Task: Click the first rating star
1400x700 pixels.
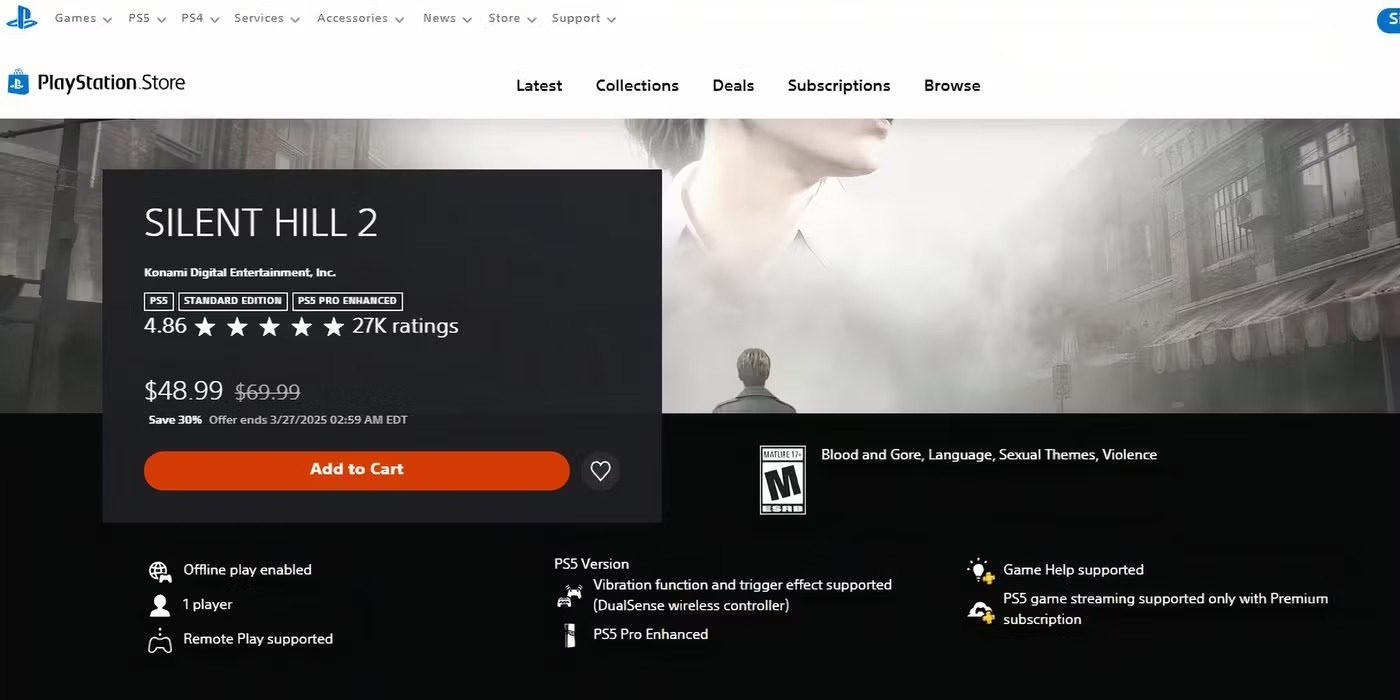Action: click(205, 327)
